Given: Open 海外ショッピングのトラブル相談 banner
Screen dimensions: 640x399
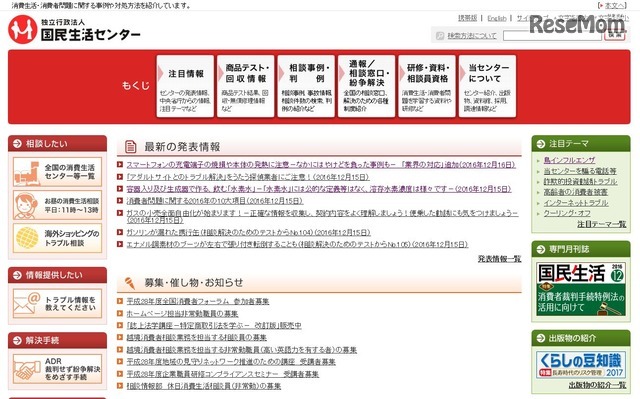Looking at the screenshot, I should click(57, 238).
